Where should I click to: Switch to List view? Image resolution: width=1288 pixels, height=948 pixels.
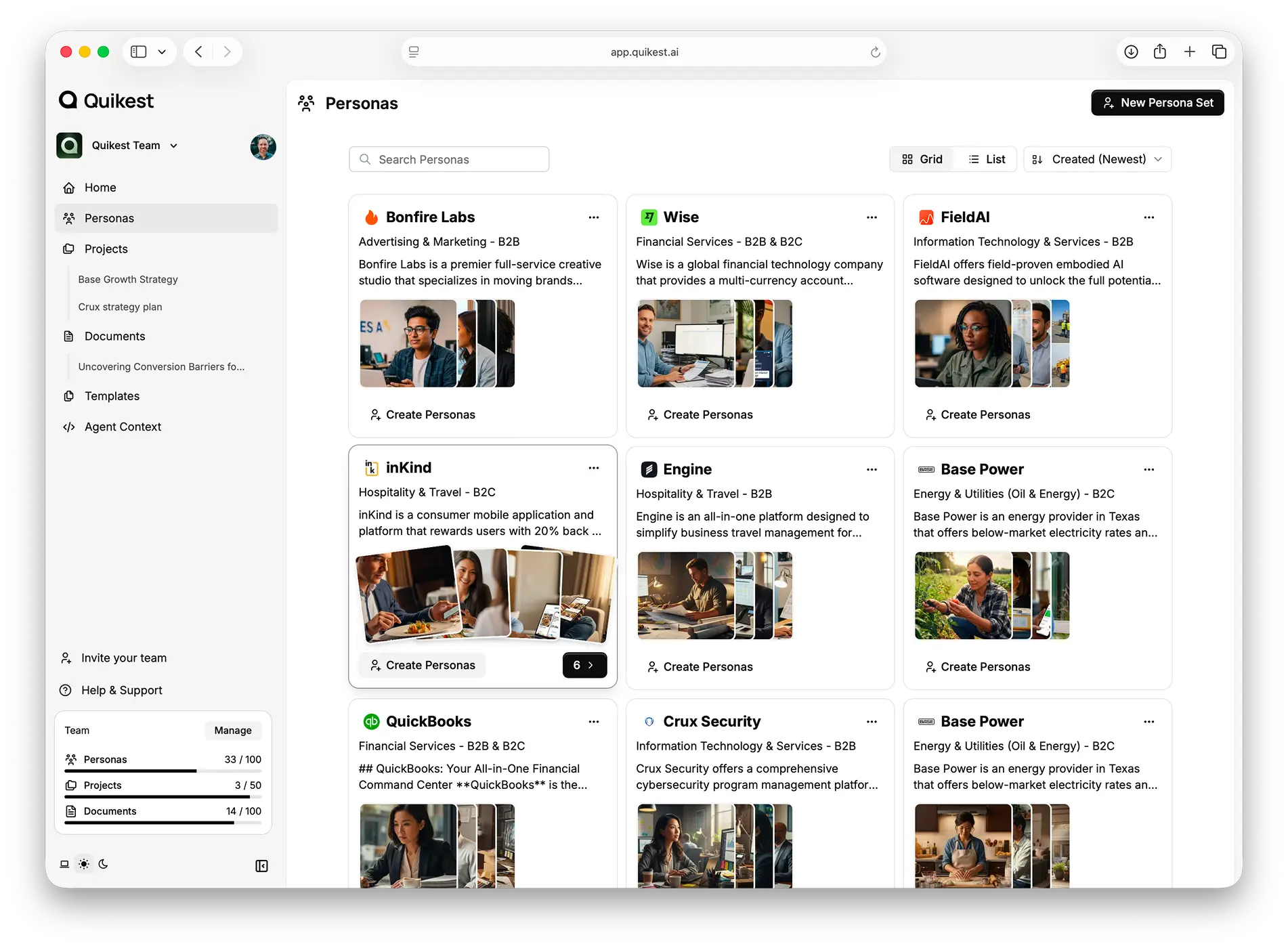(987, 159)
